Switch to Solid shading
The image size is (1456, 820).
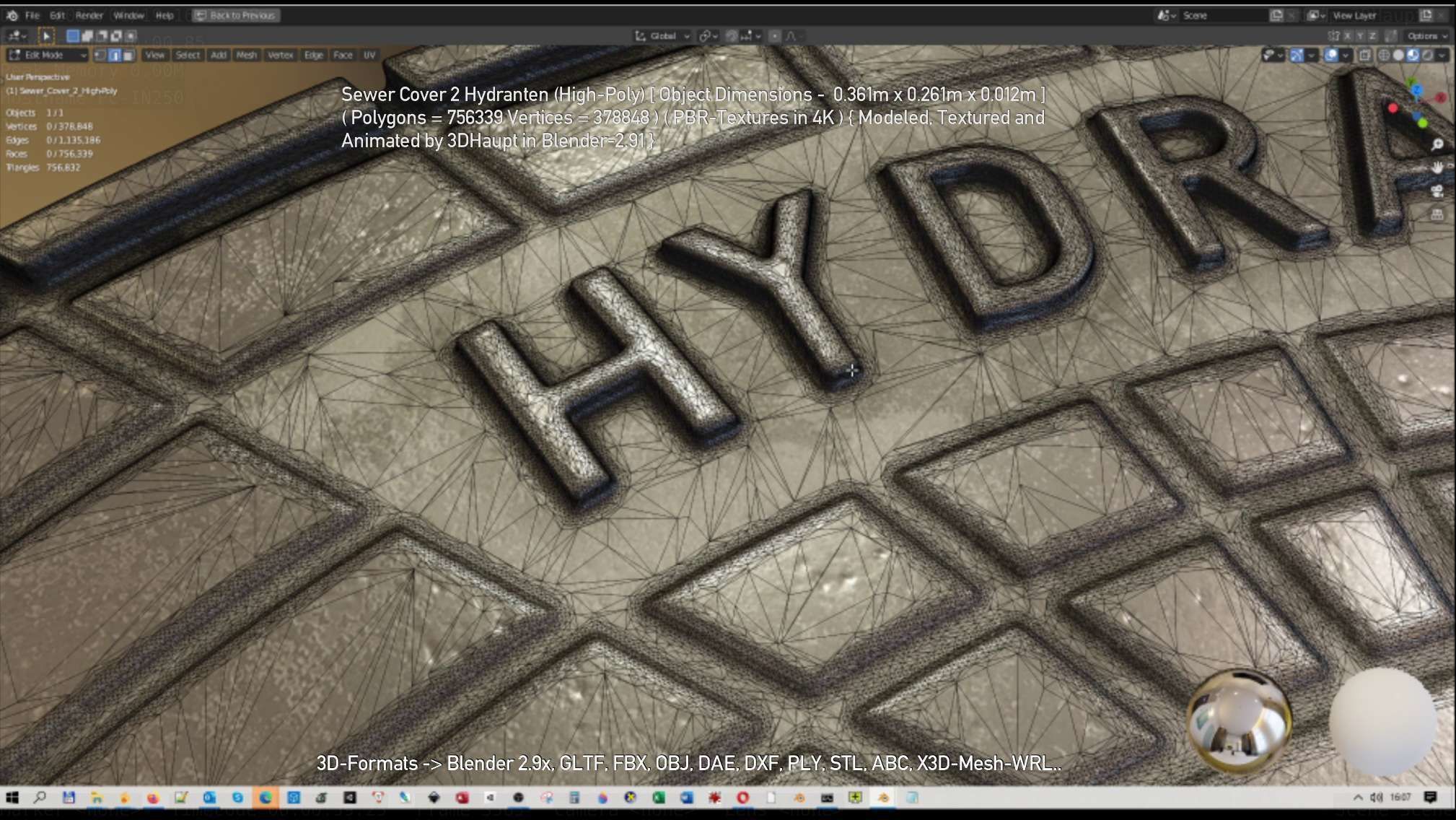tap(1398, 55)
